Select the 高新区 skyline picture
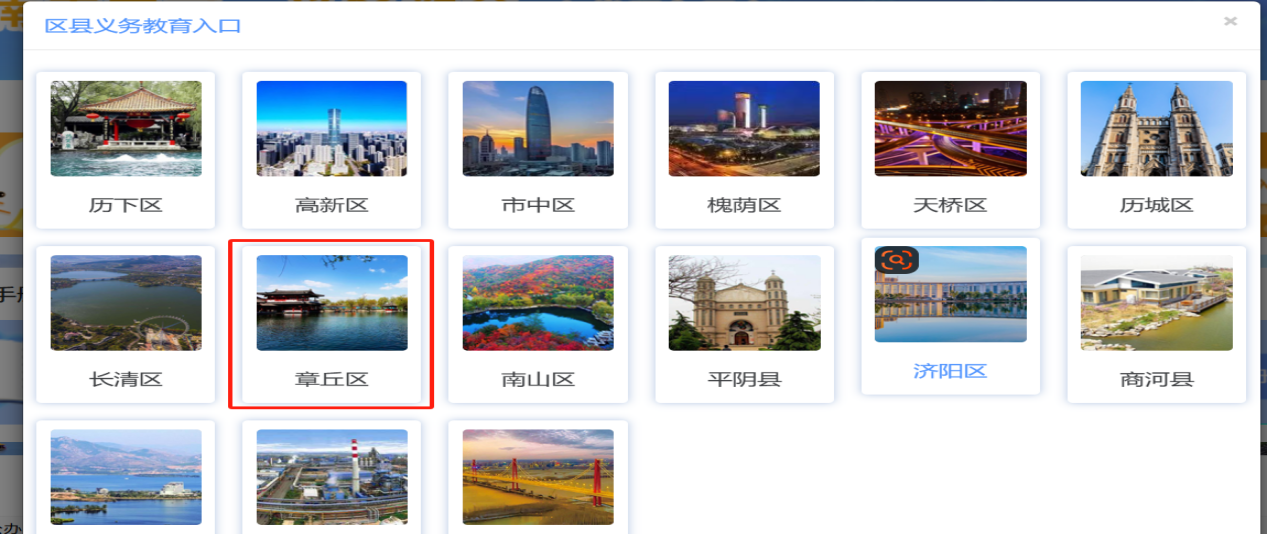This screenshot has height=534, width=1267. point(332,129)
